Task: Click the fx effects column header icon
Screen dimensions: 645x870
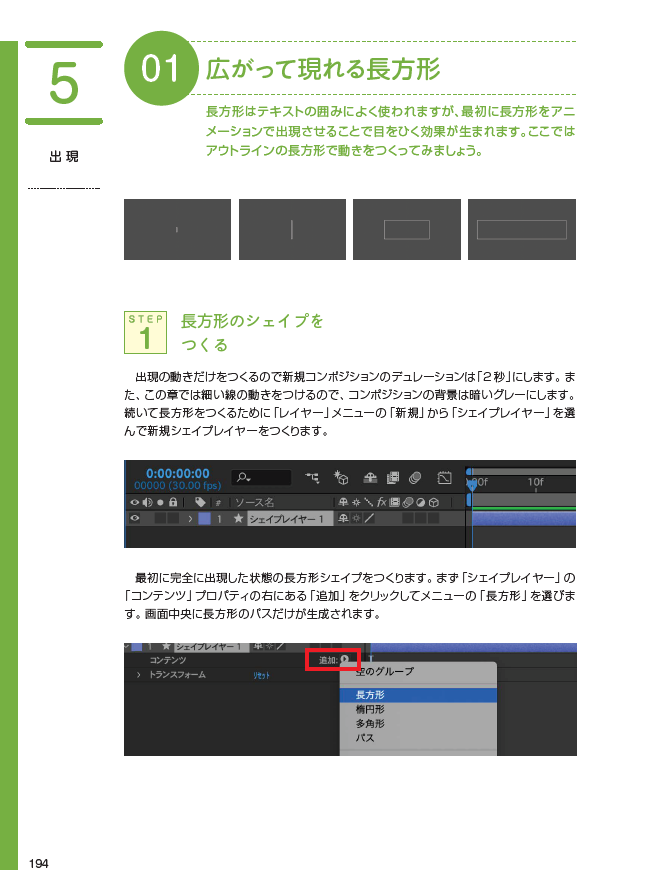Action: (381, 502)
